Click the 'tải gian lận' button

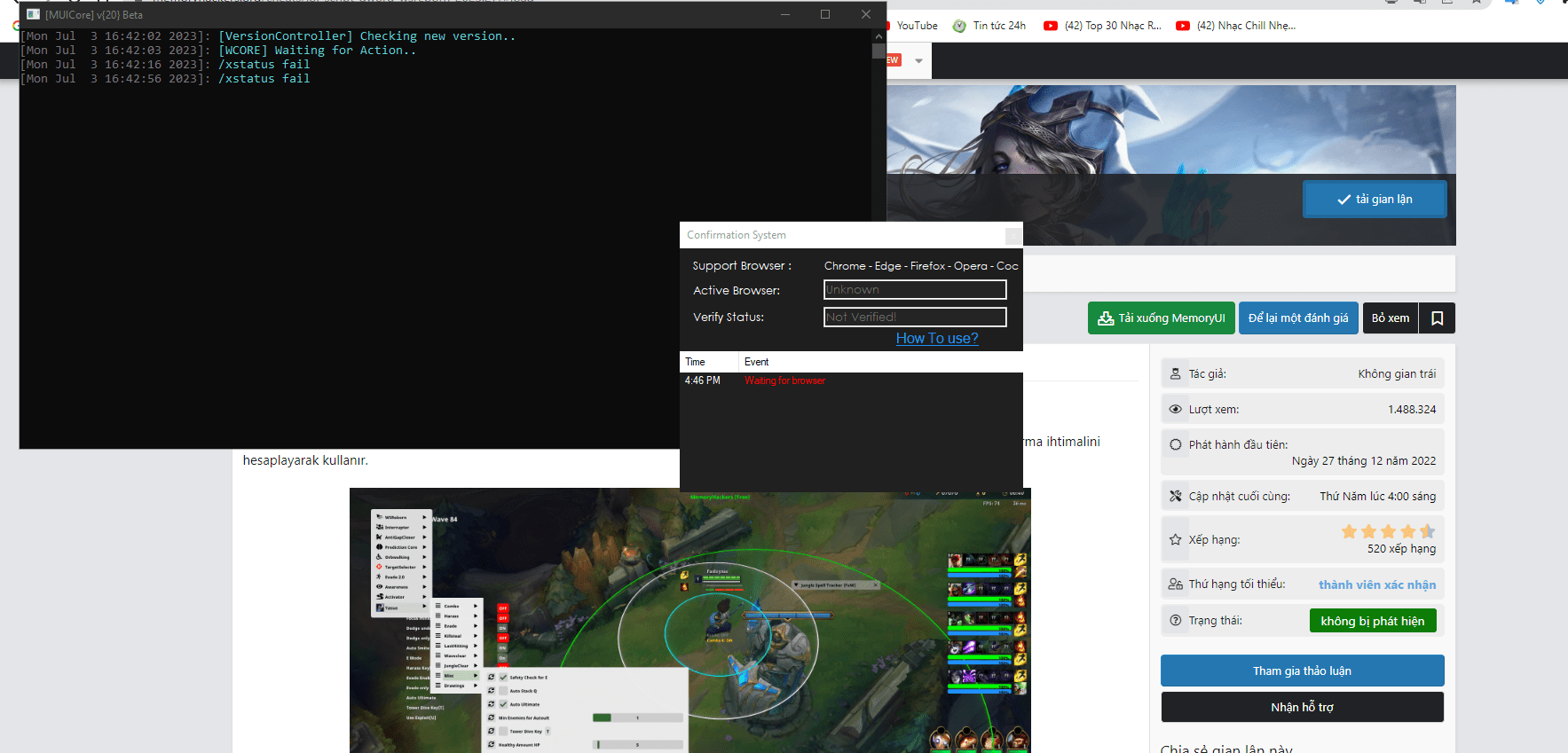tap(1375, 200)
